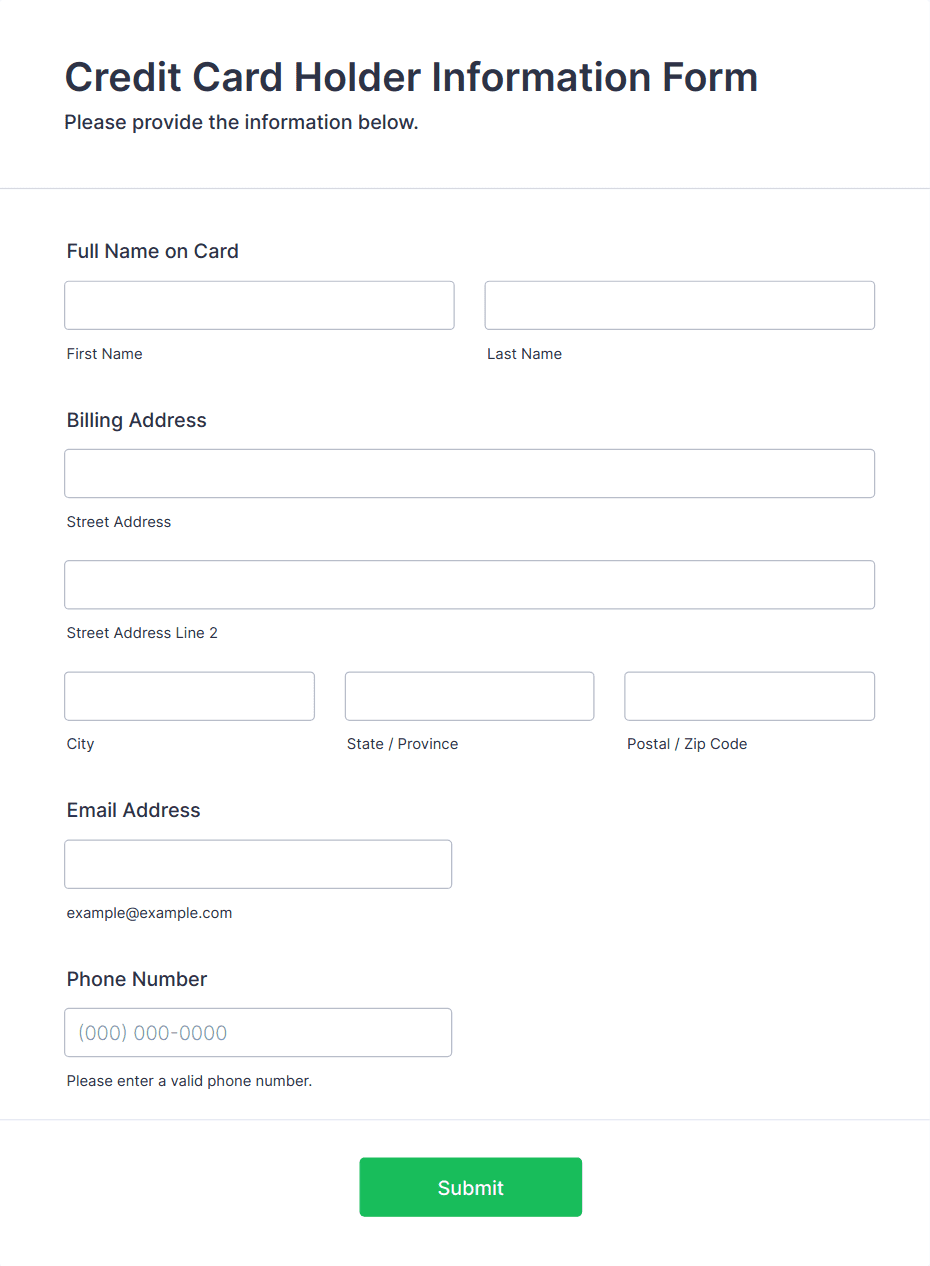930x1266 pixels.
Task: Click the First Name input field
Action: point(259,305)
